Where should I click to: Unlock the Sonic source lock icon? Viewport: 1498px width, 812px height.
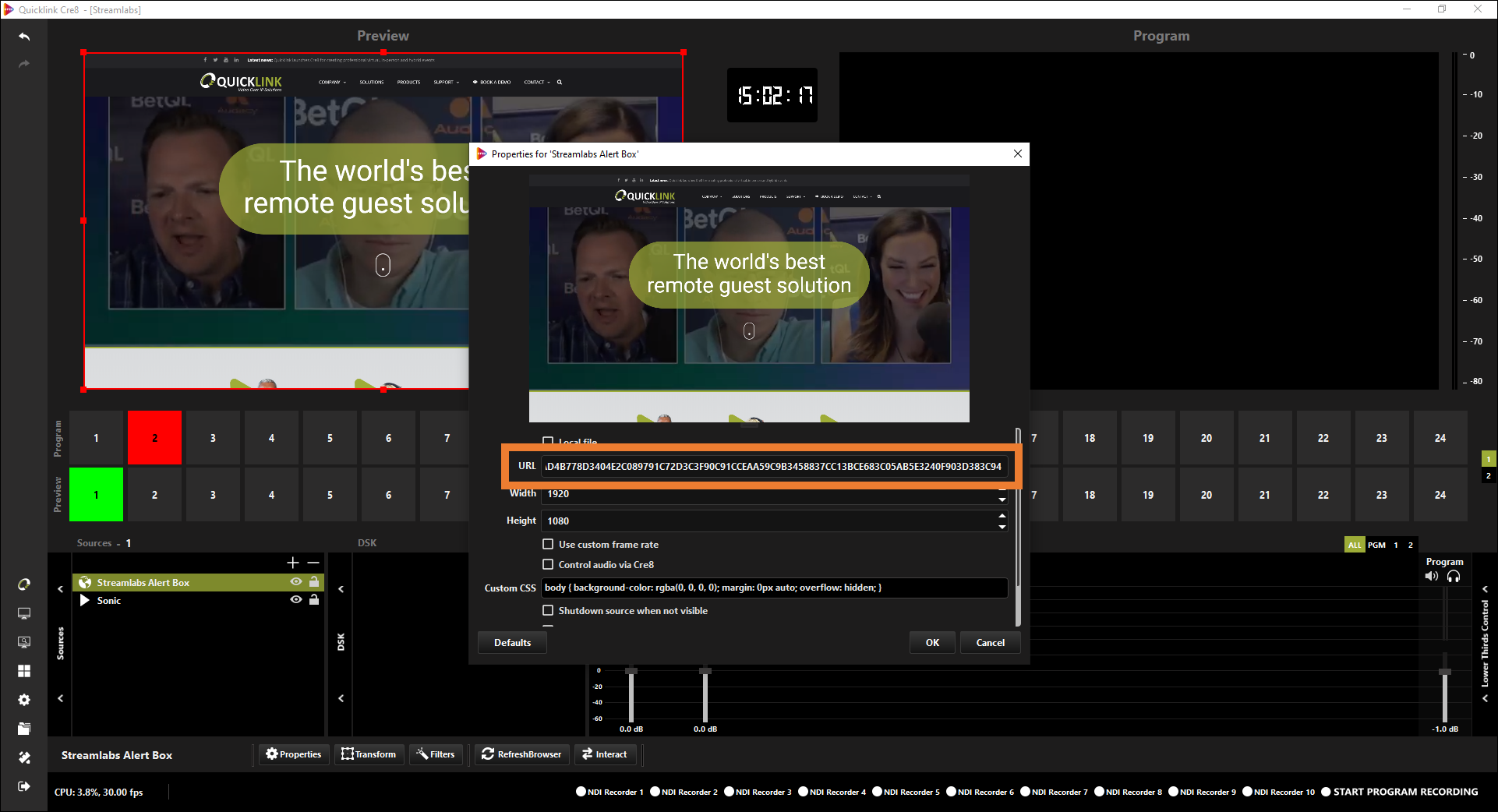click(314, 600)
